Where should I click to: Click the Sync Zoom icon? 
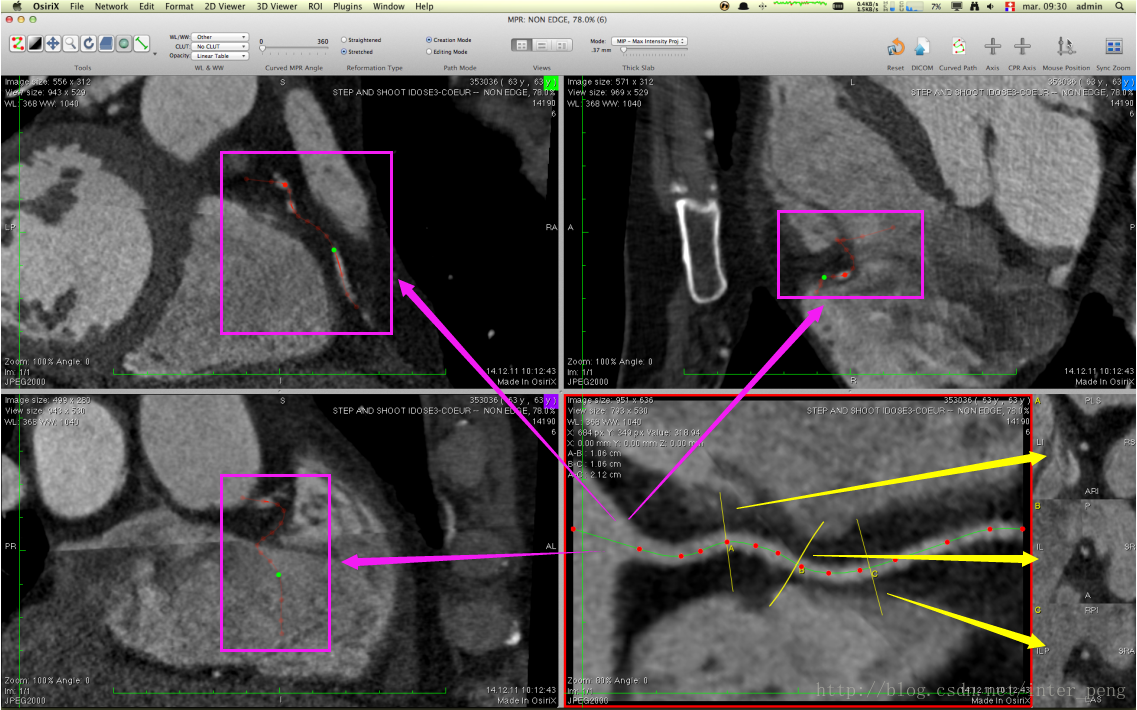1113,47
